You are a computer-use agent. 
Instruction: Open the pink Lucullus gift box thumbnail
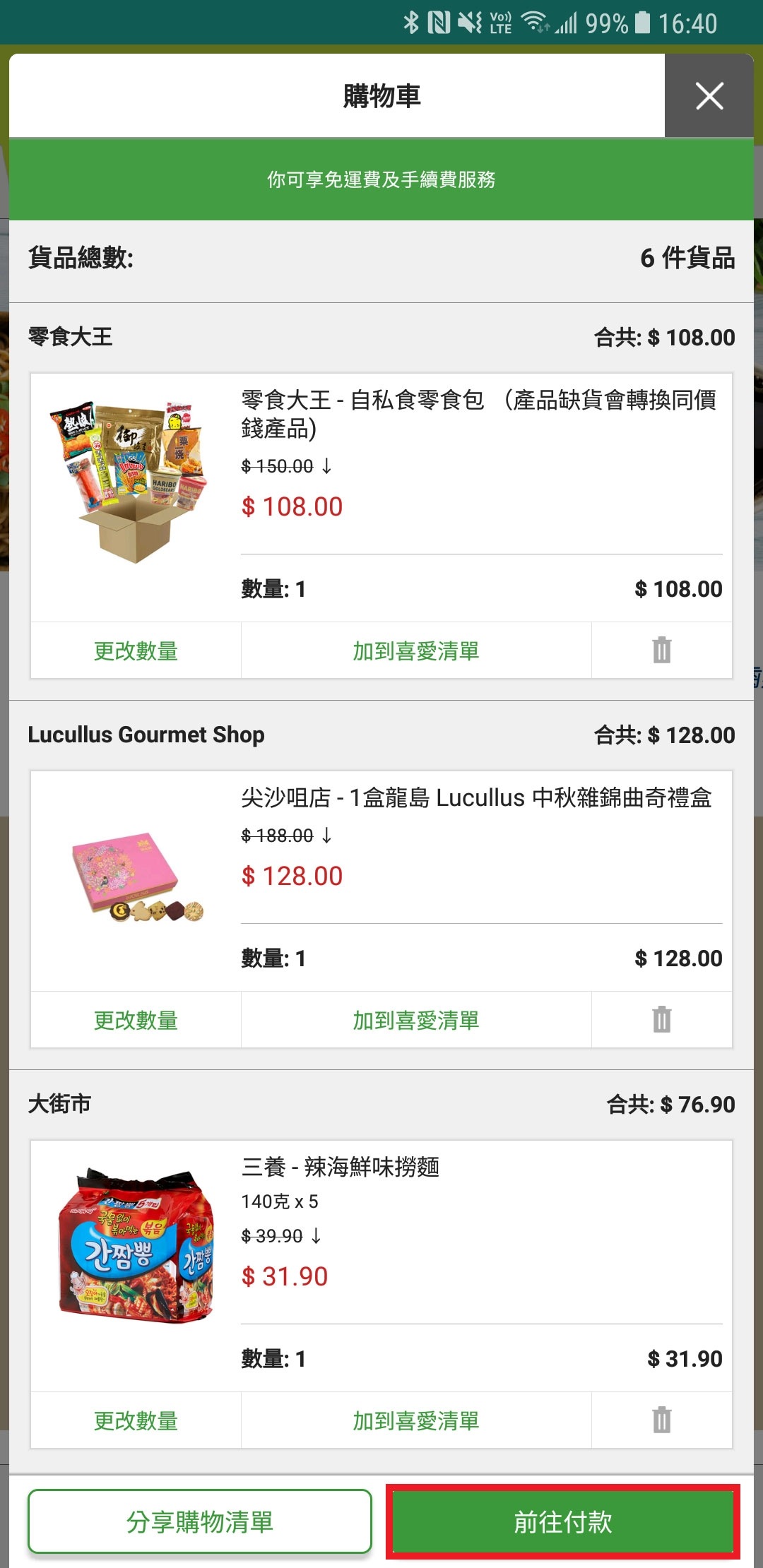138,877
